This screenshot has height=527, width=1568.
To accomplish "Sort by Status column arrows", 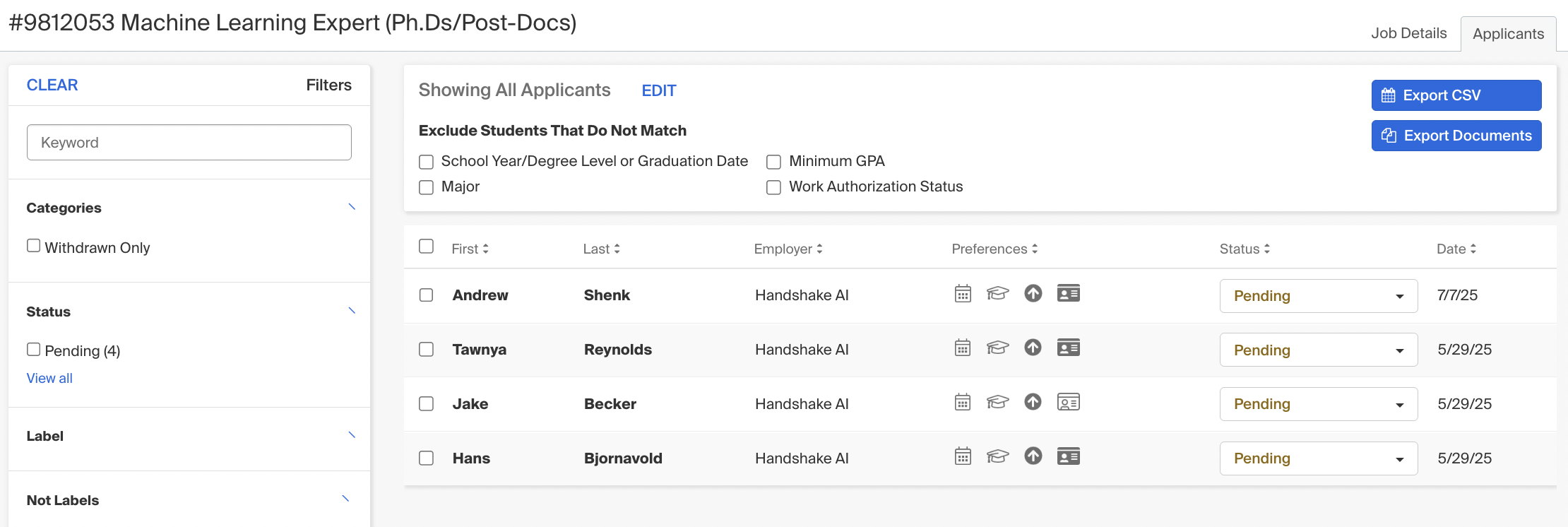I will pos(1267,249).
